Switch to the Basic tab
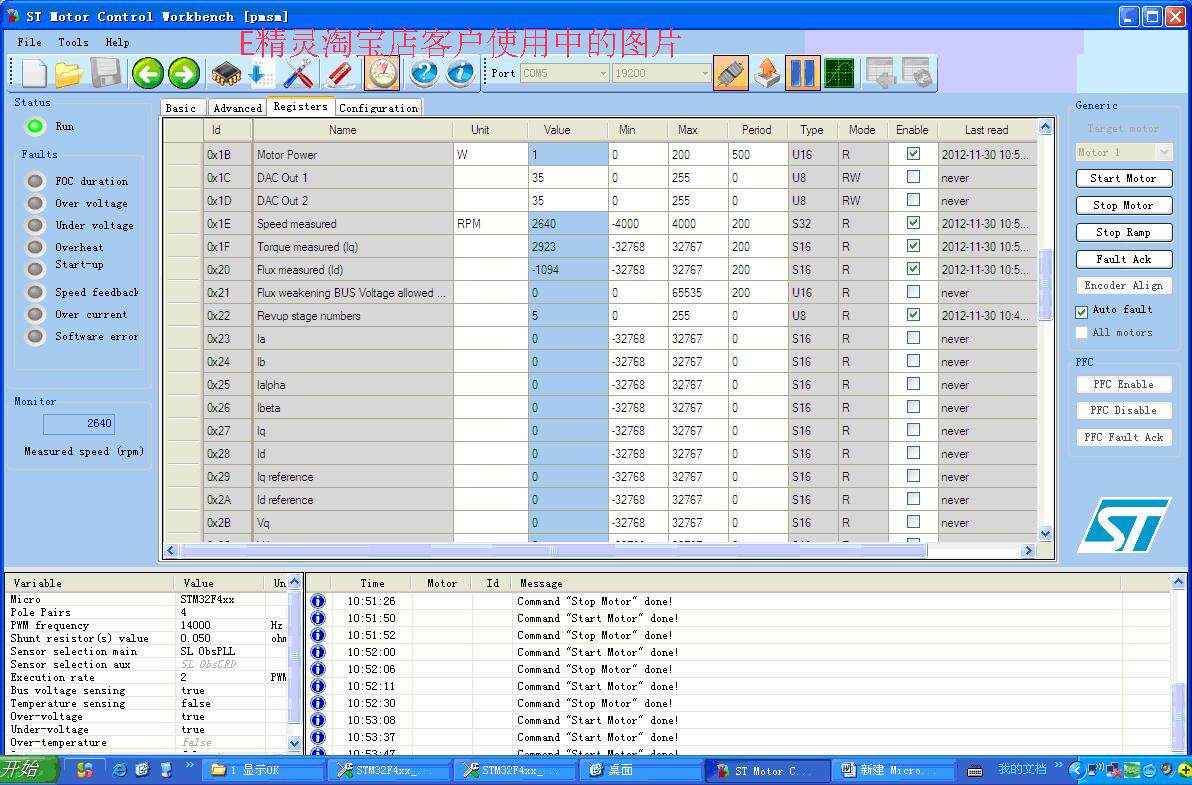The height and width of the screenshot is (785, 1192). (181, 108)
